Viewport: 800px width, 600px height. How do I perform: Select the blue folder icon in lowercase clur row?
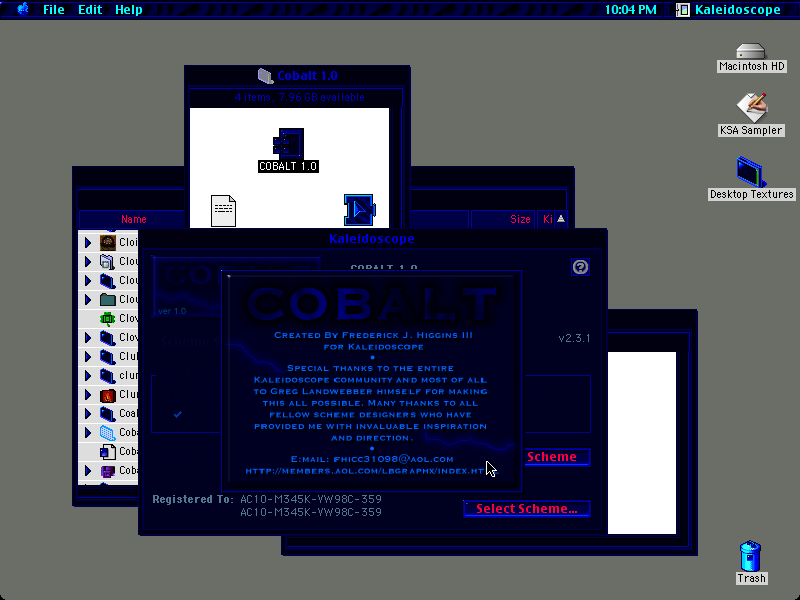point(108,376)
